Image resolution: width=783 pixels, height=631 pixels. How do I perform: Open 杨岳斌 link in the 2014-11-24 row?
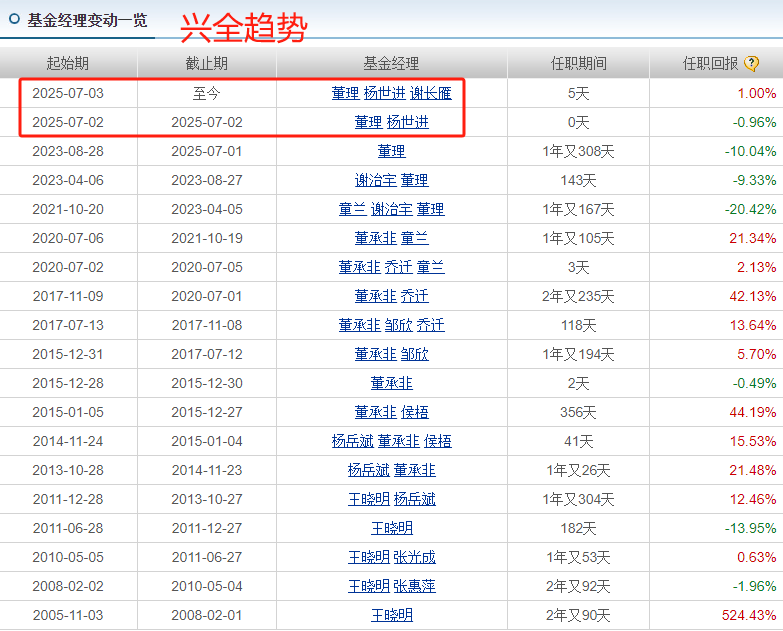(x=353, y=441)
